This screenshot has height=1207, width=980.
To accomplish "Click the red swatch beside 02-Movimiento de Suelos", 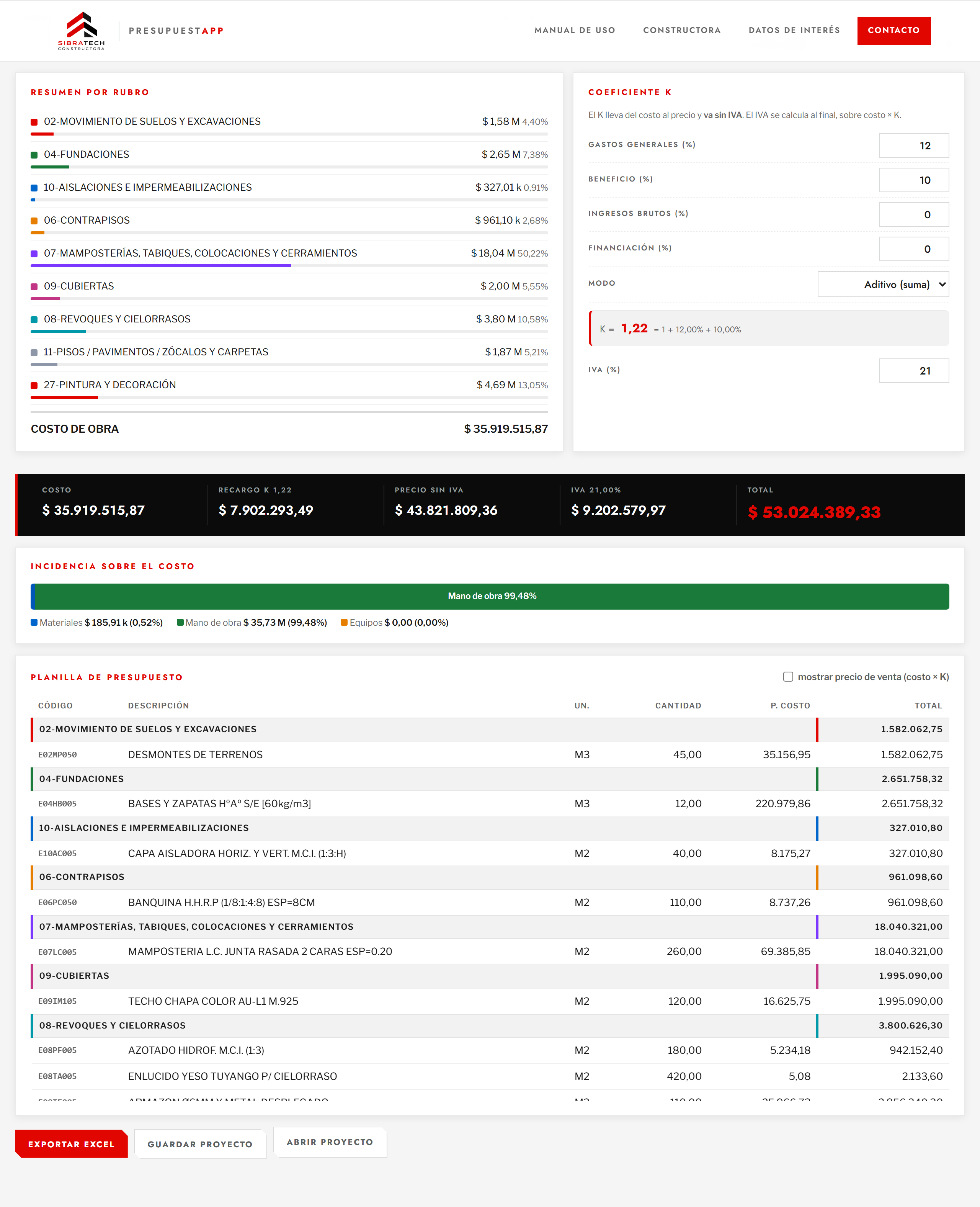I will pos(34,122).
